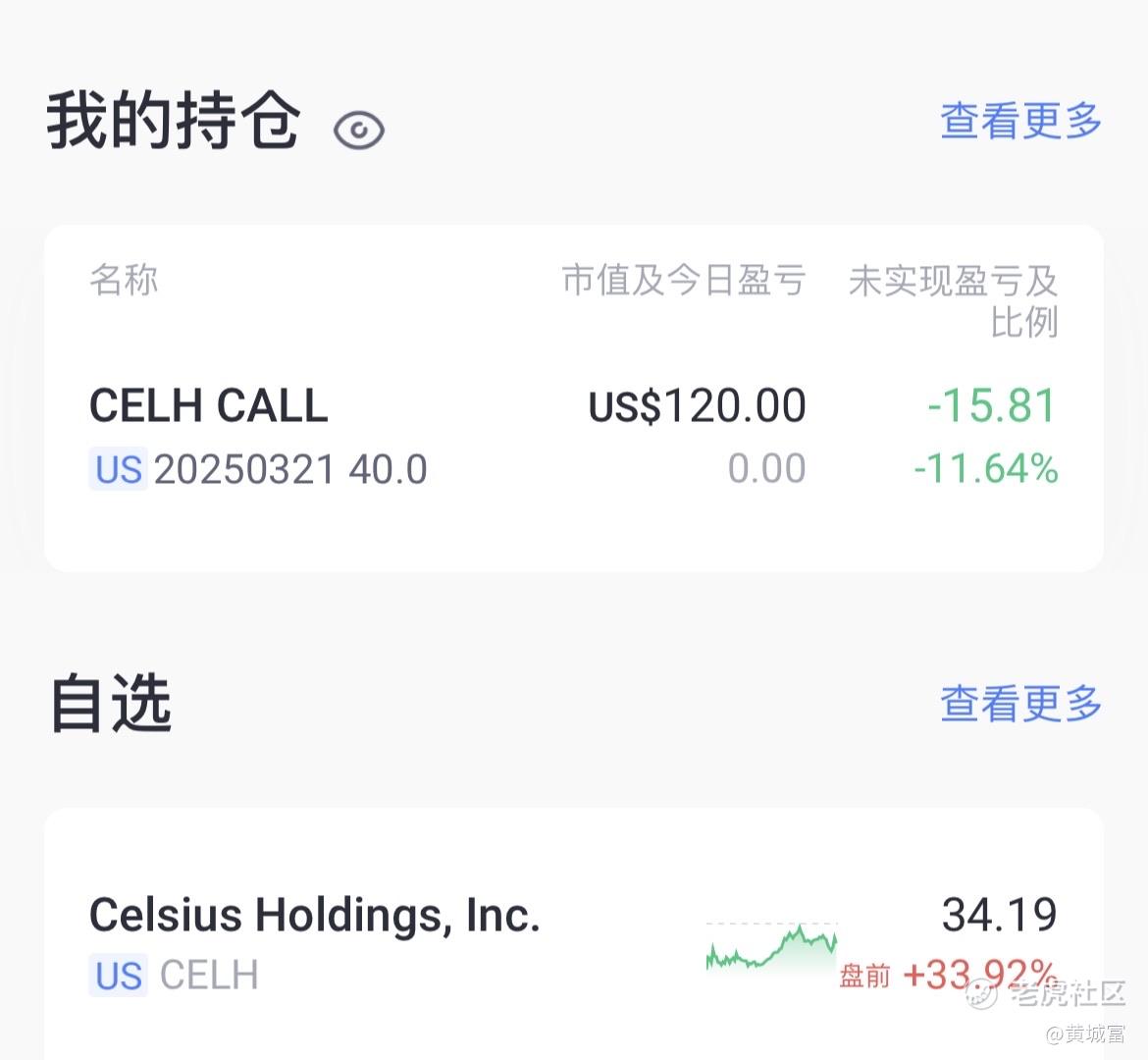Image resolution: width=1148 pixels, height=1060 pixels.
Task: Tap the -15.81 unrealized loss value
Action: [x=992, y=405]
